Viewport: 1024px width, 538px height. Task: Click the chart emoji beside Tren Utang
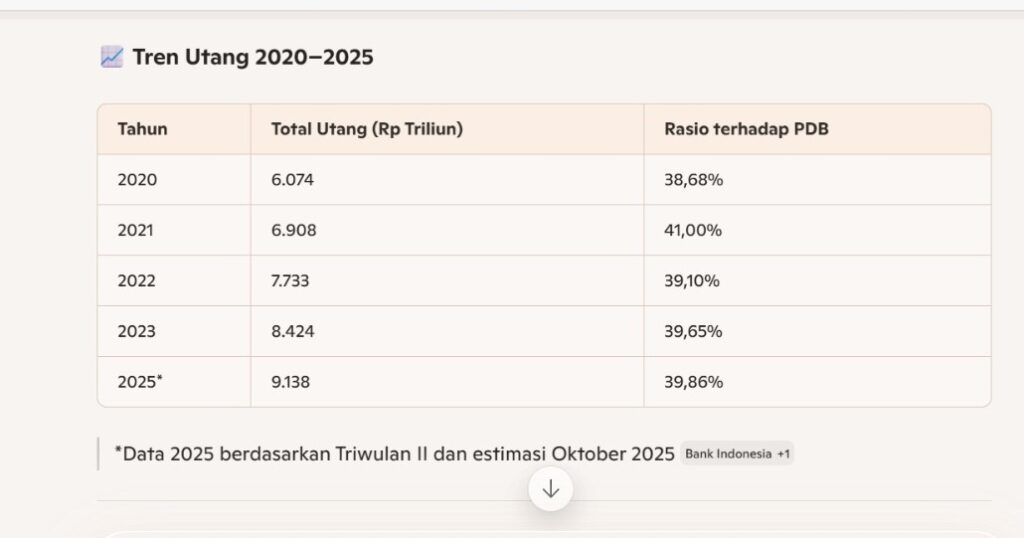(111, 57)
